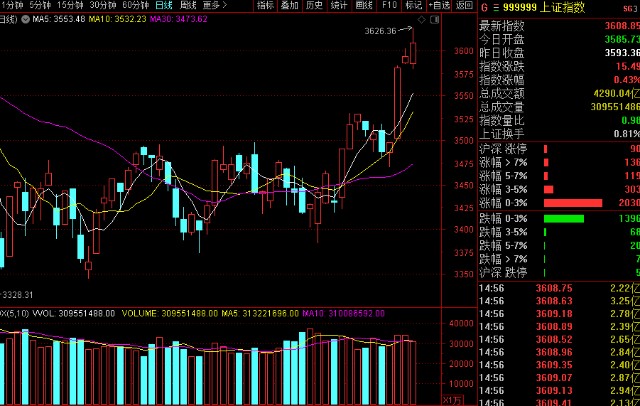This screenshot has height=406, width=640.
Task: Click the MA30: 3473.62 label
Action: [178, 19]
